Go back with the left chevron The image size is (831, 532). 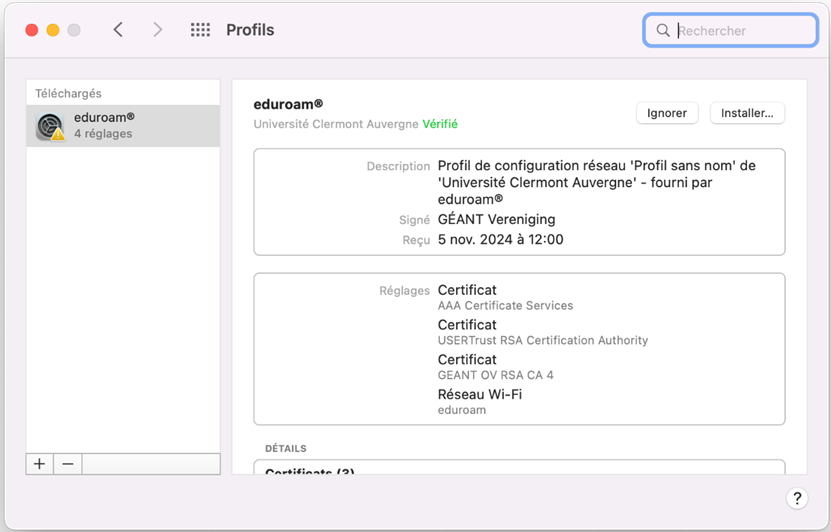(118, 30)
